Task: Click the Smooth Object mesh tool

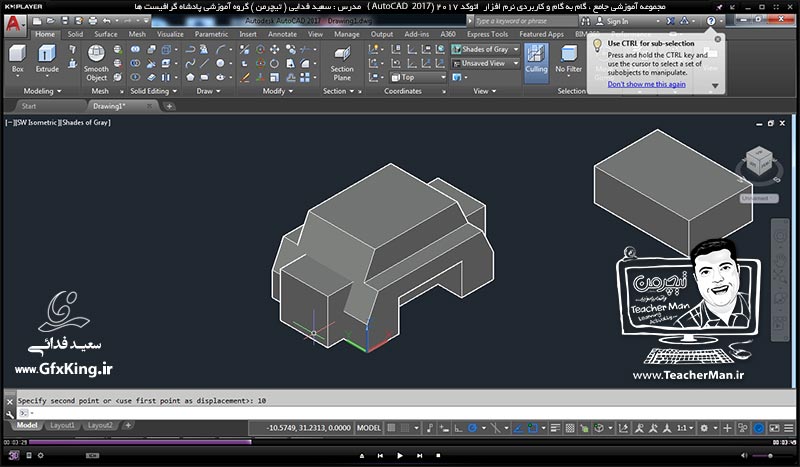Action: click(x=96, y=63)
